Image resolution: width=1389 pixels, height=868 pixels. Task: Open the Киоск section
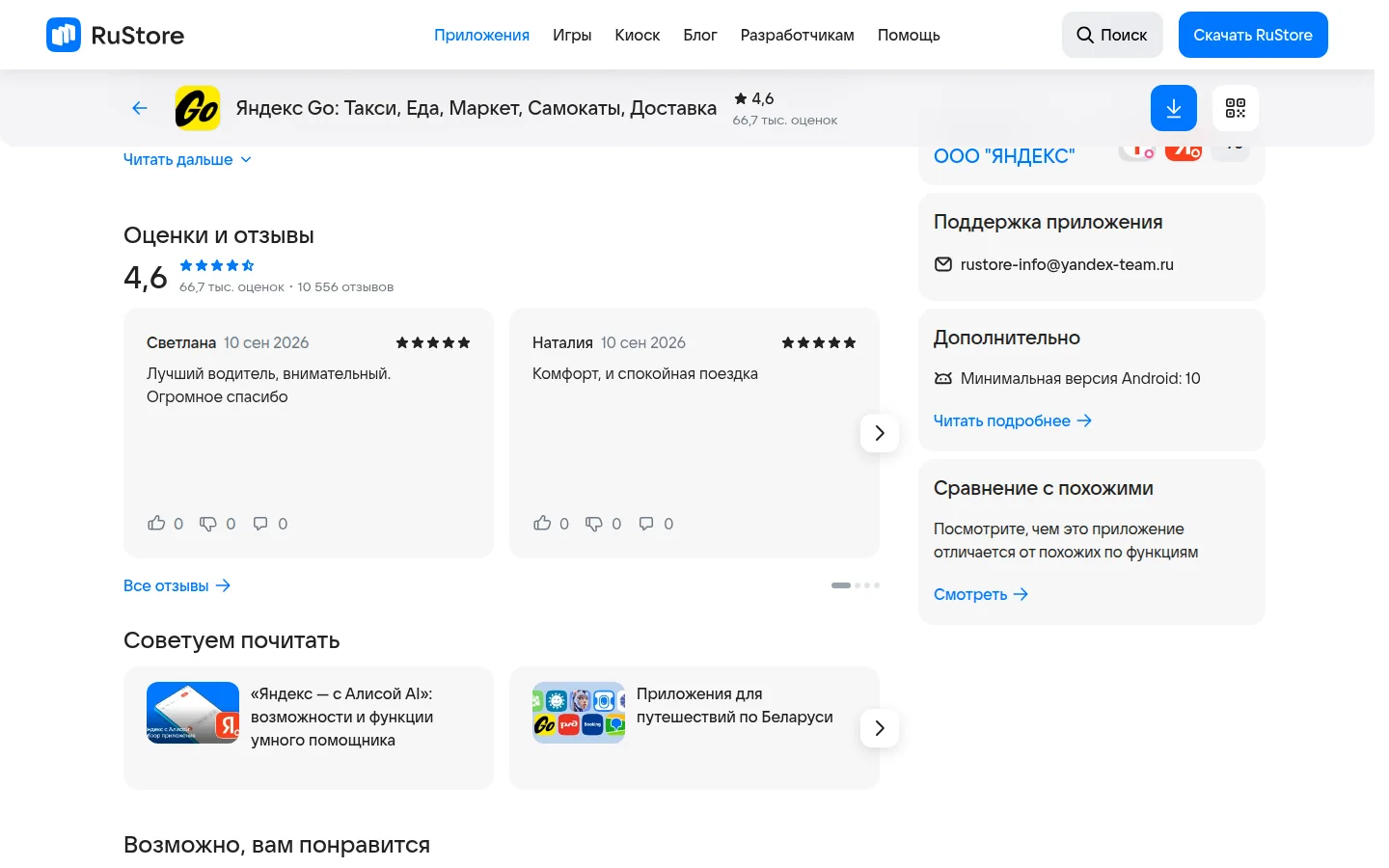[x=638, y=35]
